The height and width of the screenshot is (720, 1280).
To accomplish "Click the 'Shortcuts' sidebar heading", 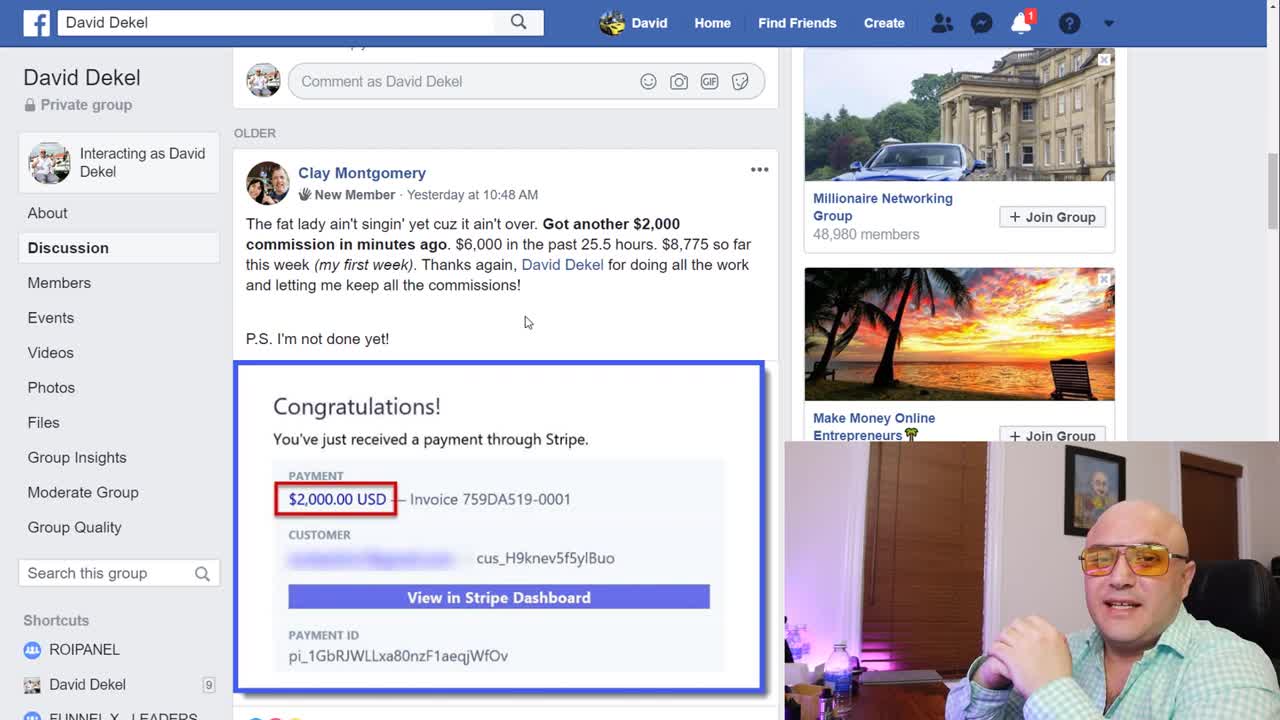I will [56, 621].
